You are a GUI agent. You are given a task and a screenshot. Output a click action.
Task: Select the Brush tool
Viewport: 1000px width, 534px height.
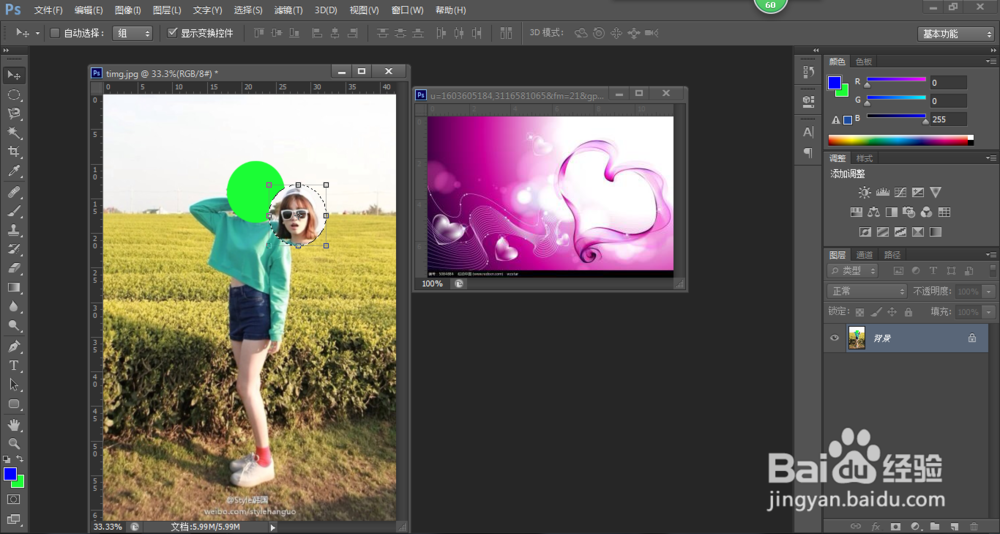tap(13, 211)
